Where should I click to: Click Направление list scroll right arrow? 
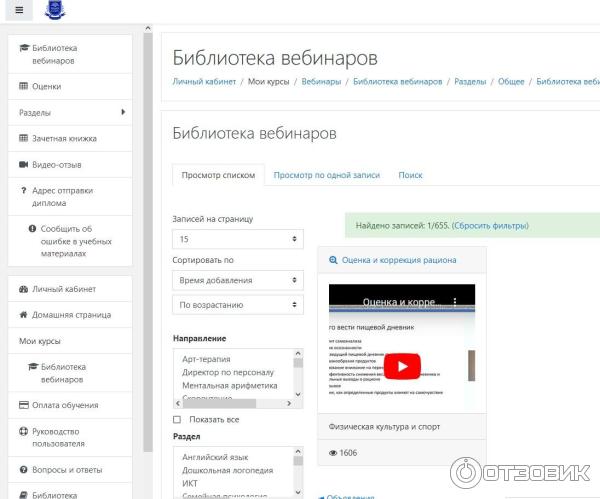[x=289, y=403]
